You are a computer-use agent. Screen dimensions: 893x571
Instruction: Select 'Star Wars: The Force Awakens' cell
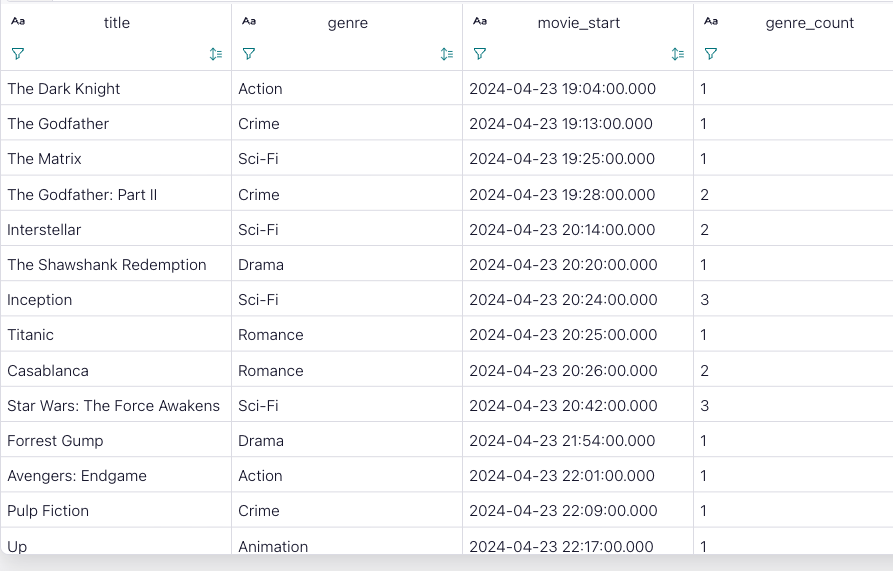(116, 405)
